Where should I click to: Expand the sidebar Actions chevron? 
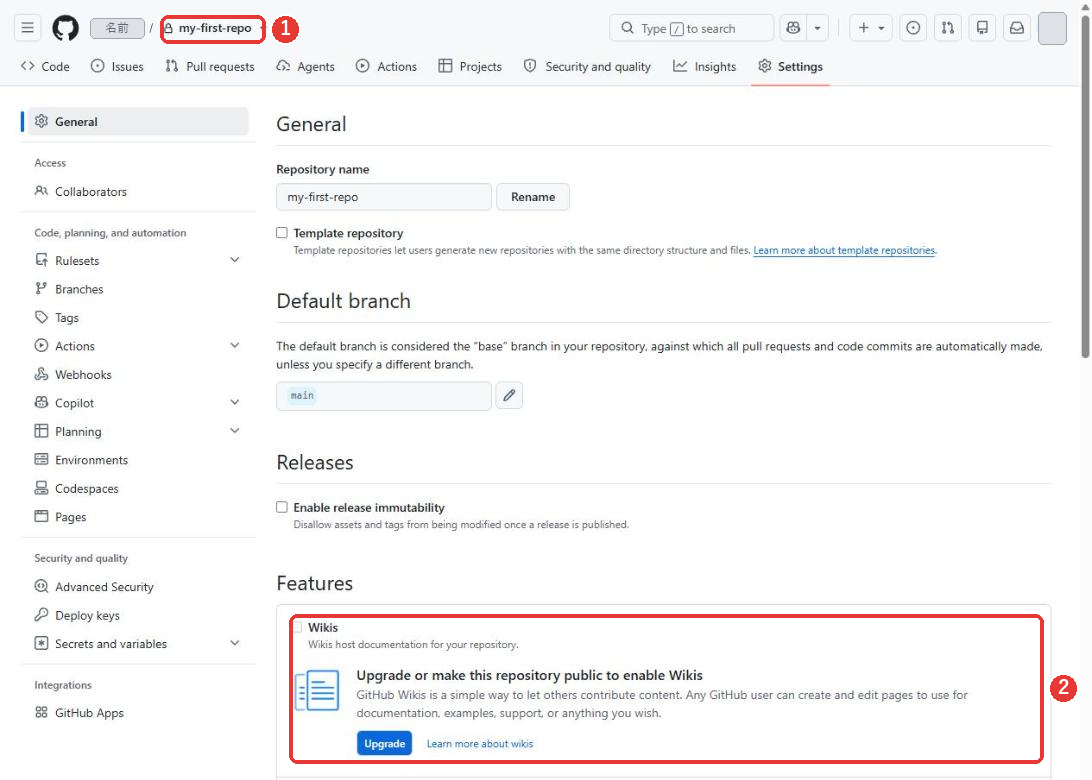(x=235, y=345)
